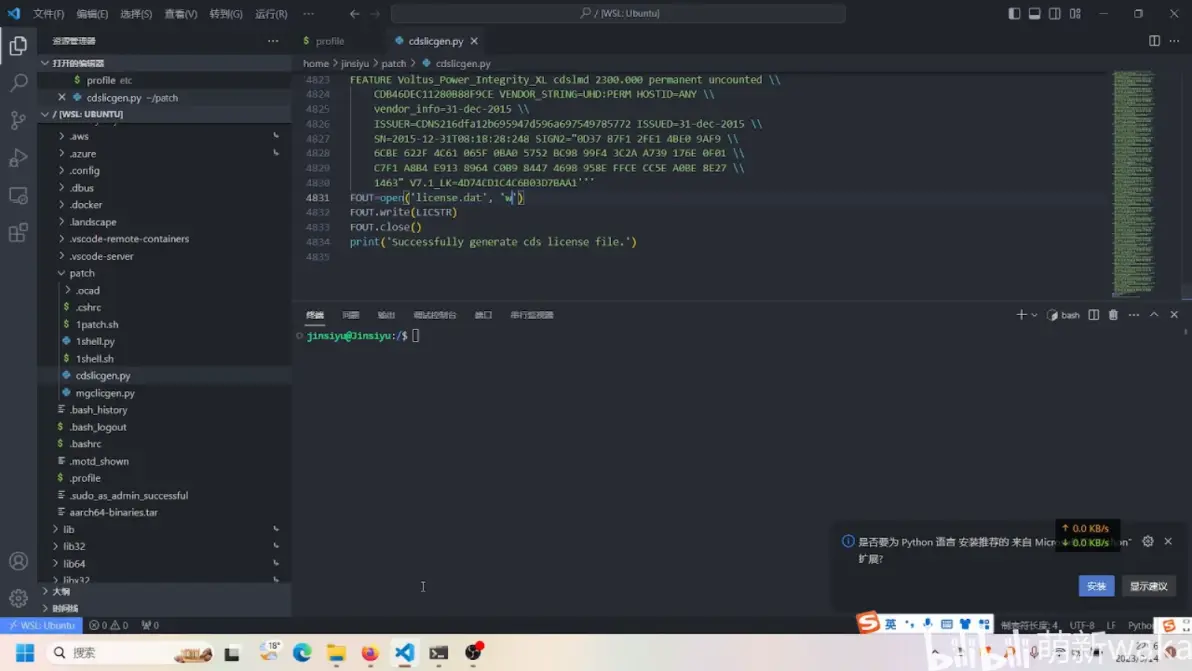The height and width of the screenshot is (671, 1192).
Task: Click the WSL: Ubuntu remote indicator
Action: [41, 625]
